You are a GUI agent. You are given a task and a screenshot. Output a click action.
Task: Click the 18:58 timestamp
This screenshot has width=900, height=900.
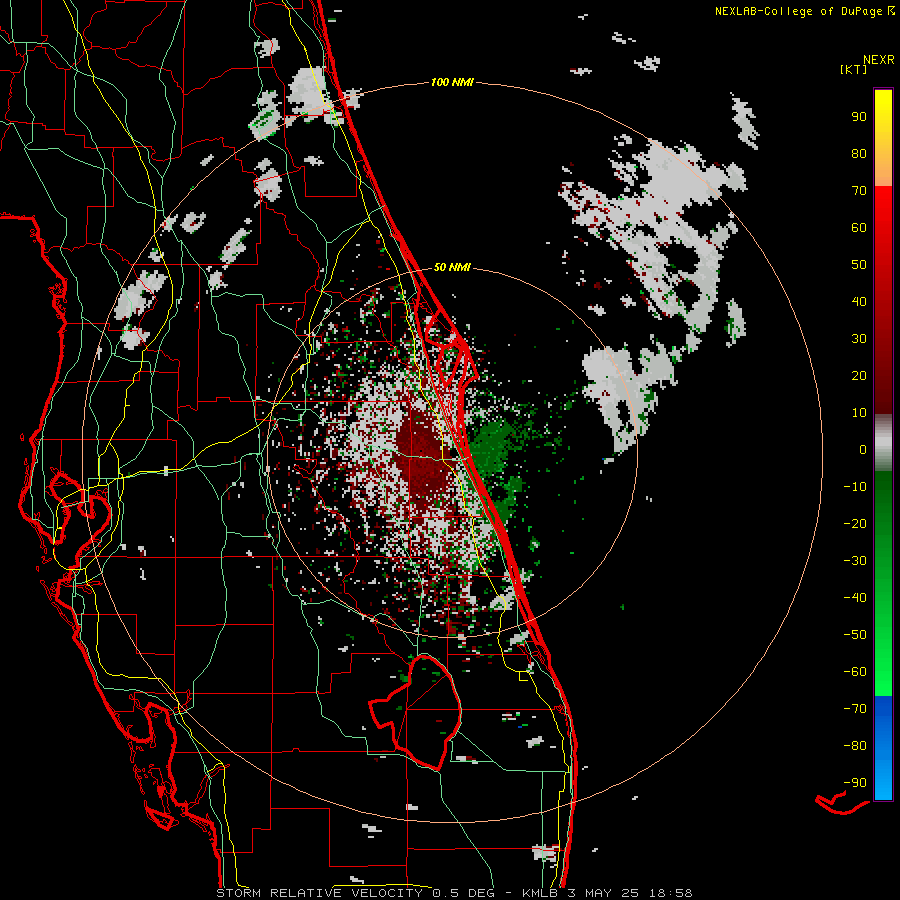click(670, 893)
